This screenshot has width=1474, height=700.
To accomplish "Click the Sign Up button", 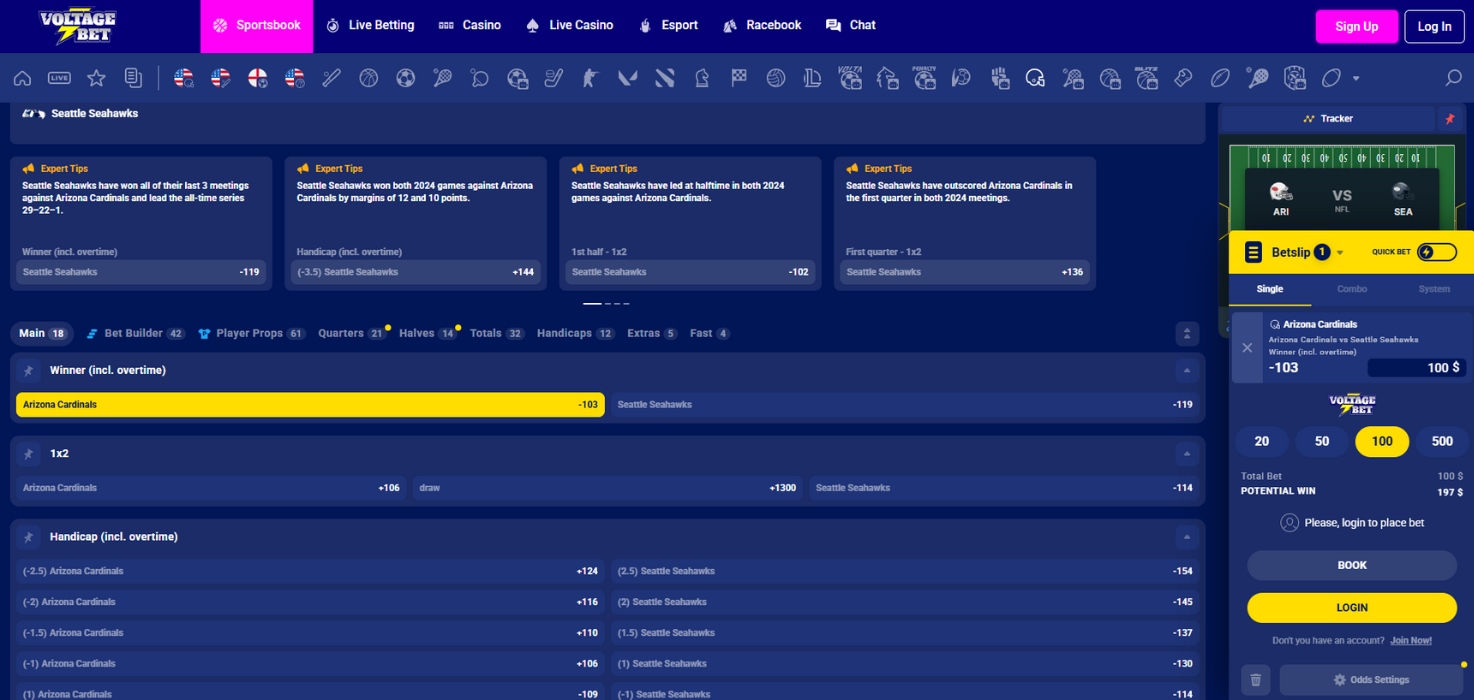I will coord(1356,27).
